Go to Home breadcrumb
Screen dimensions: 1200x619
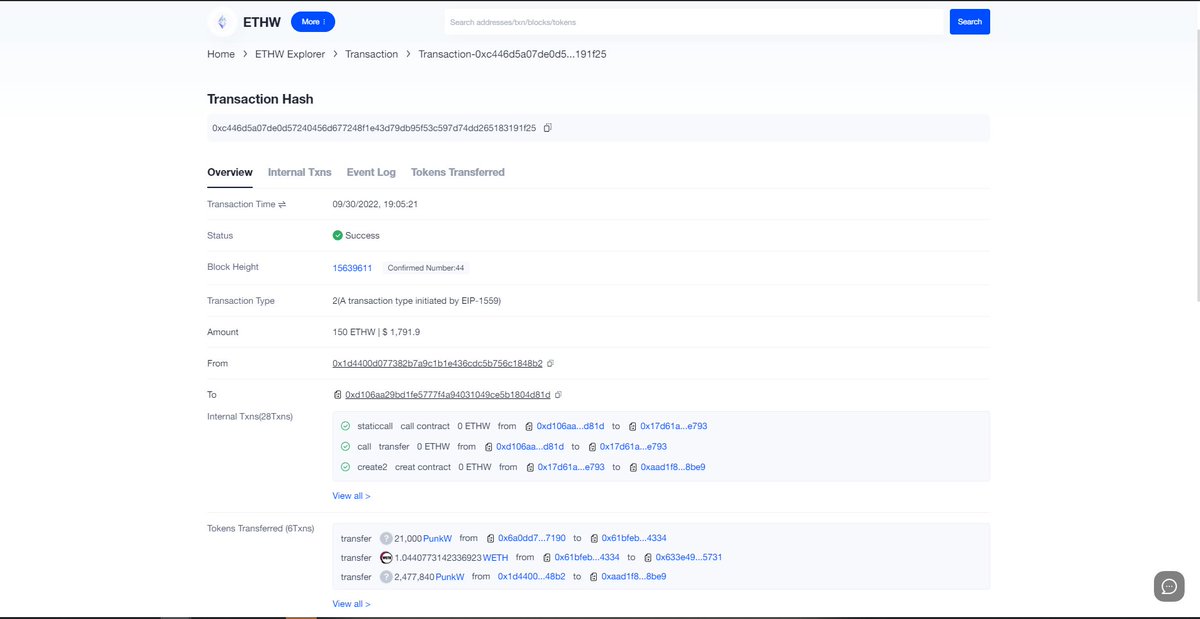click(x=221, y=54)
